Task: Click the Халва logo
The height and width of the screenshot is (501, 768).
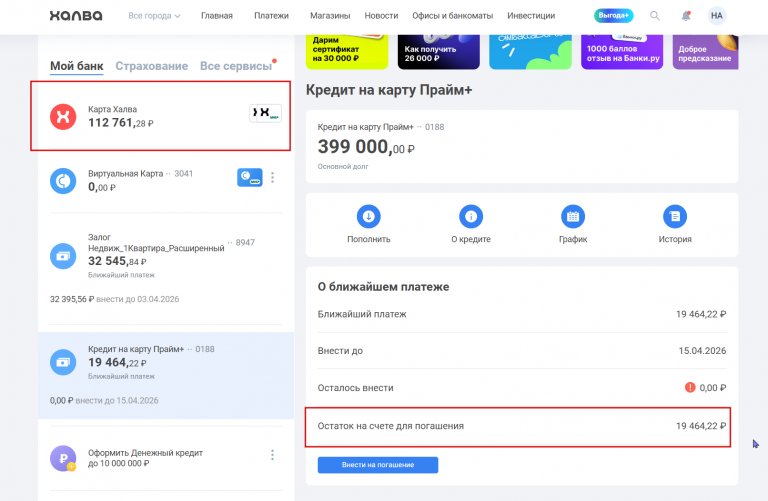Action: click(x=75, y=16)
